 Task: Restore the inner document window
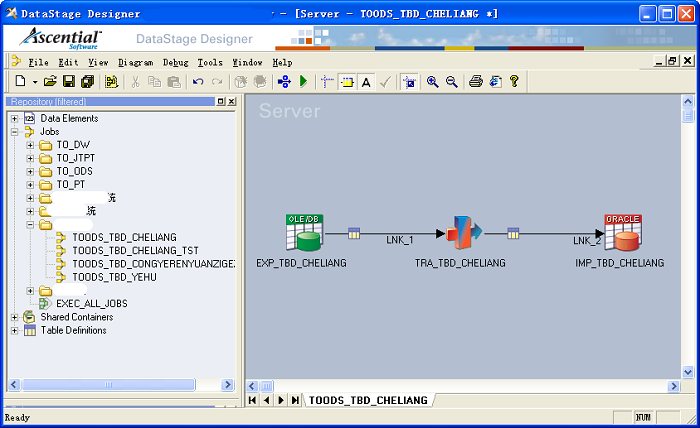point(672,61)
